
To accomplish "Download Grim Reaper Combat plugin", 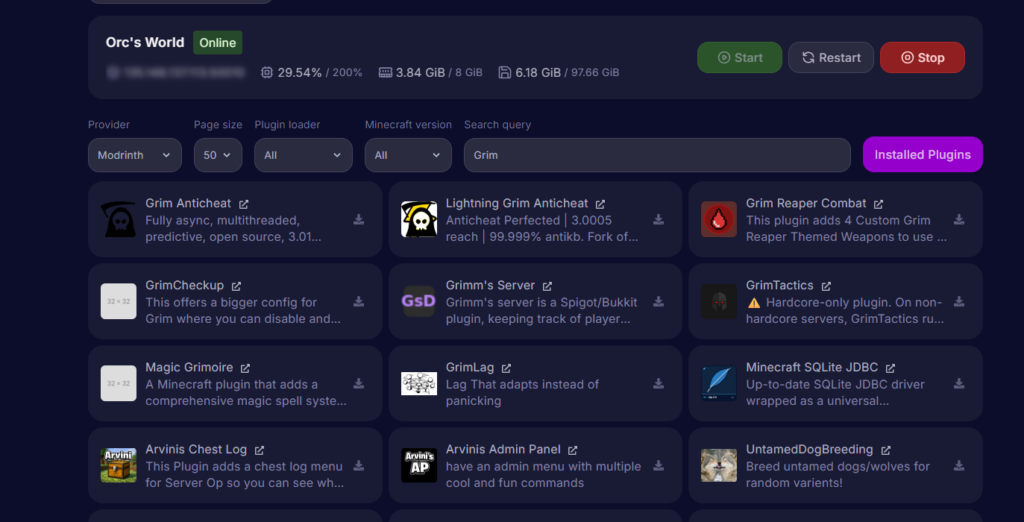I will click(x=959, y=220).
